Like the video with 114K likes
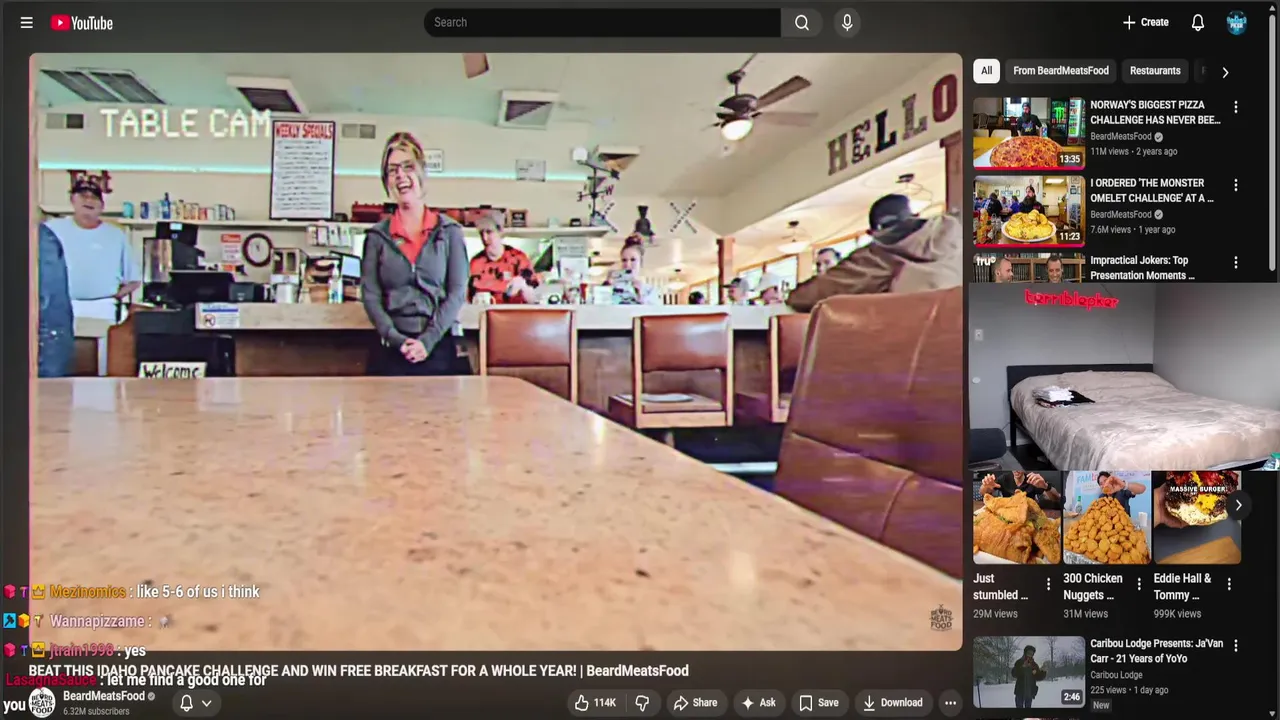 tap(596, 702)
